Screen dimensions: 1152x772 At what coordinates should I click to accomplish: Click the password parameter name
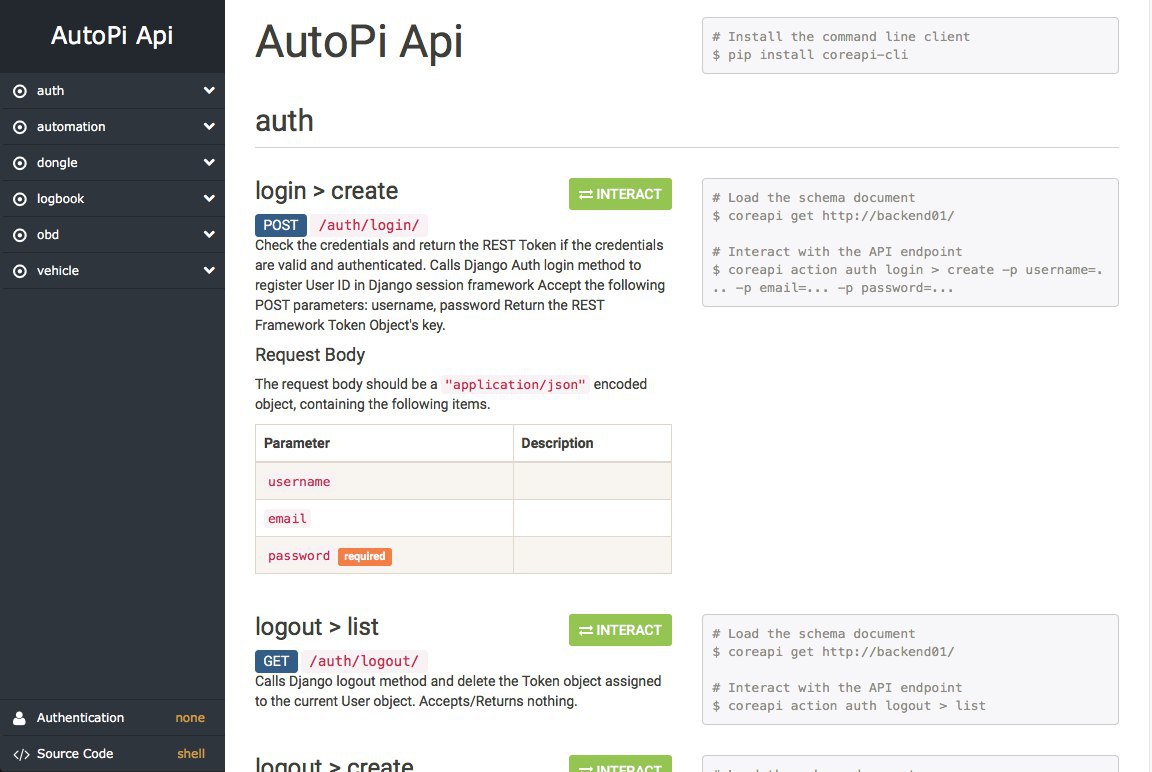[x=299, y=556]
